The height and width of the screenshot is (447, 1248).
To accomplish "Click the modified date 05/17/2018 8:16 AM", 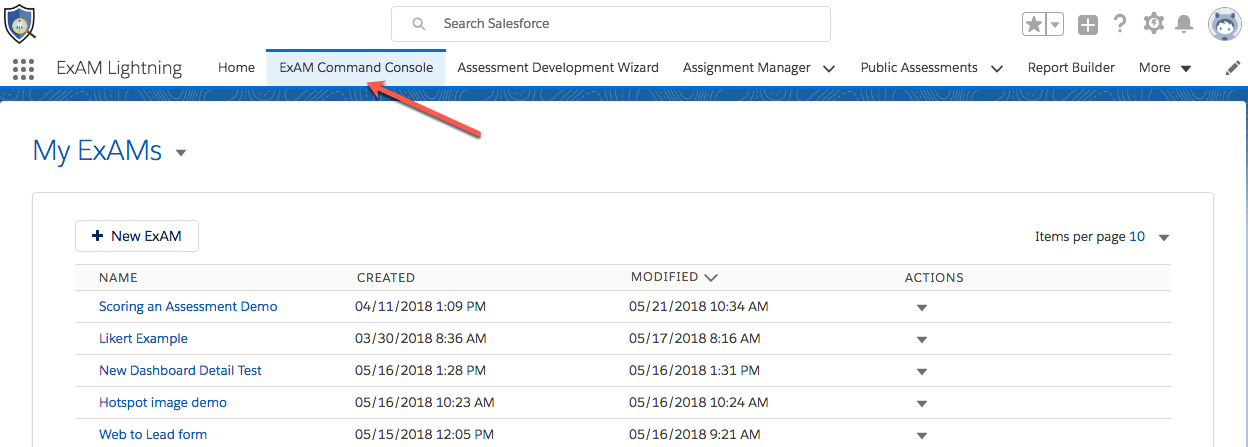I will tap(694, 338).
